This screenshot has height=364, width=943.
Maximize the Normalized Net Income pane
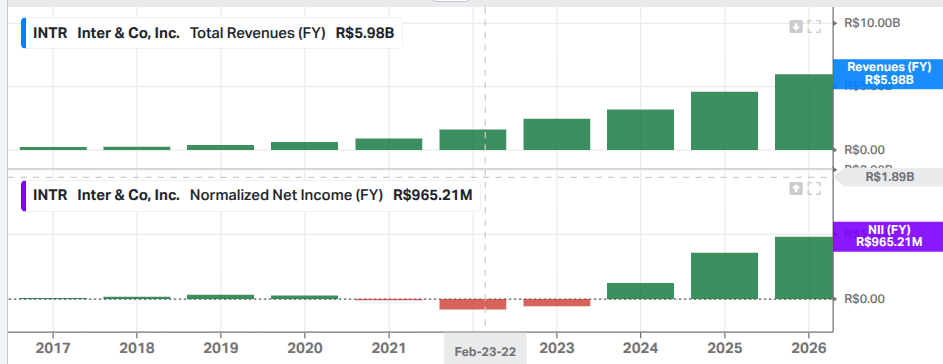[814, 189]
